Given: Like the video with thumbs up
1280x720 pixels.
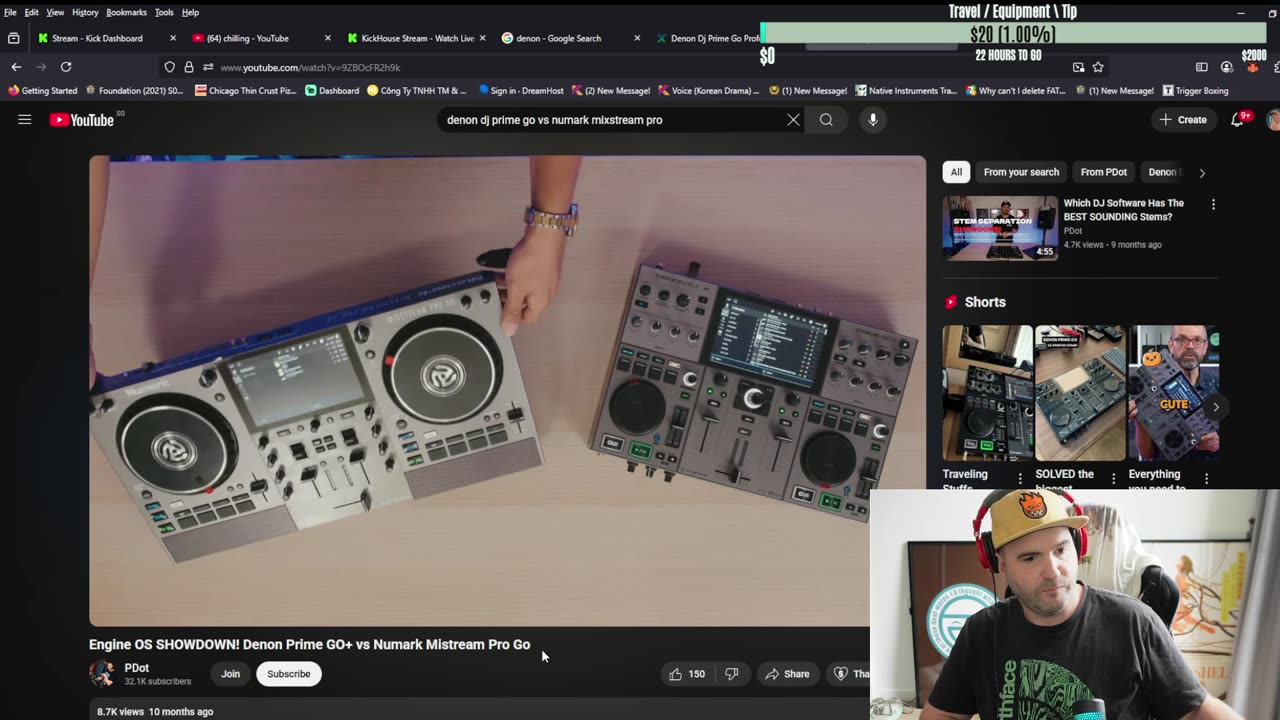Looking at the screenshot, I should click(x=686, y=674).
